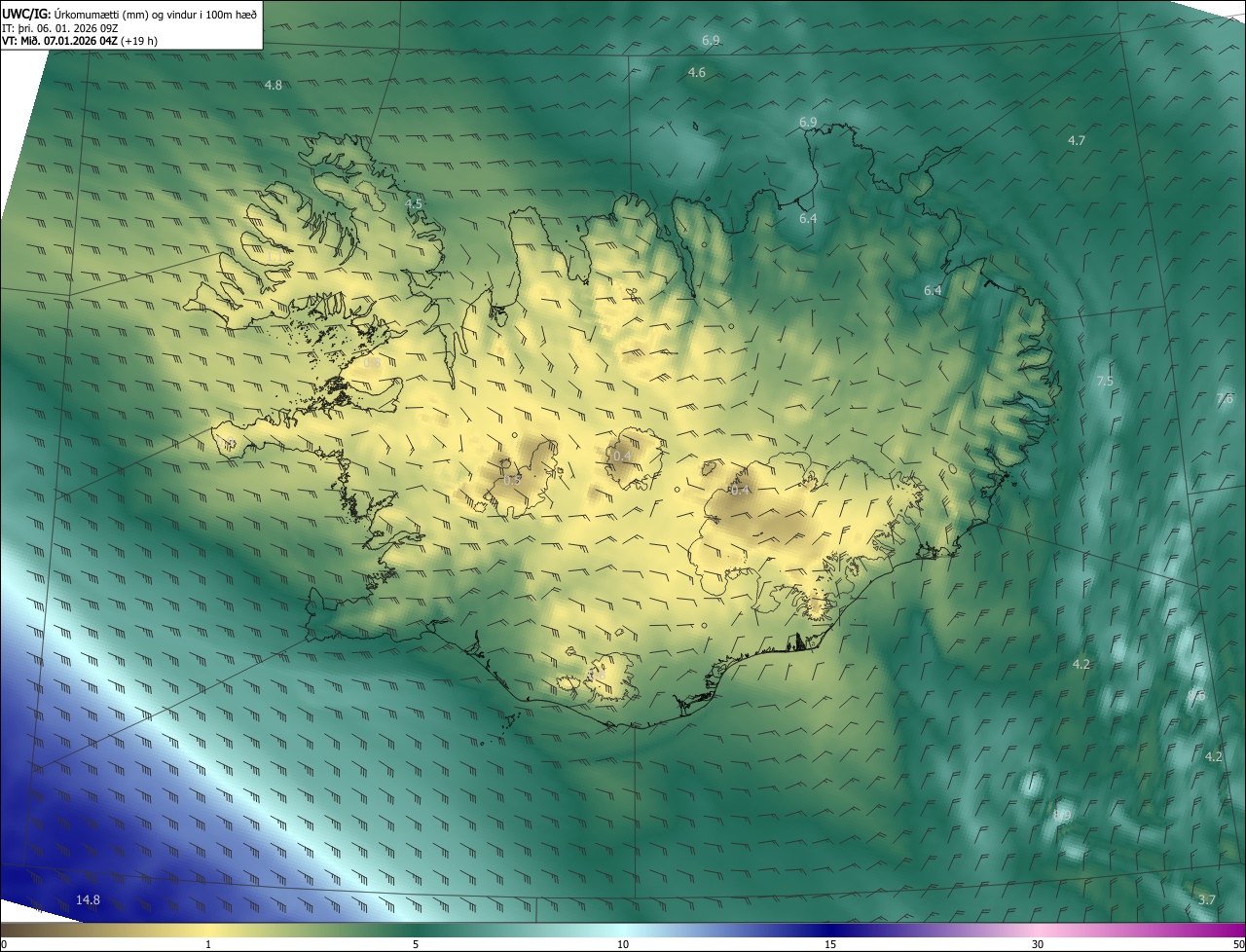Click the '1' tick on the color scale
This screenshot has height=952, width=1246.
(208, 944)
